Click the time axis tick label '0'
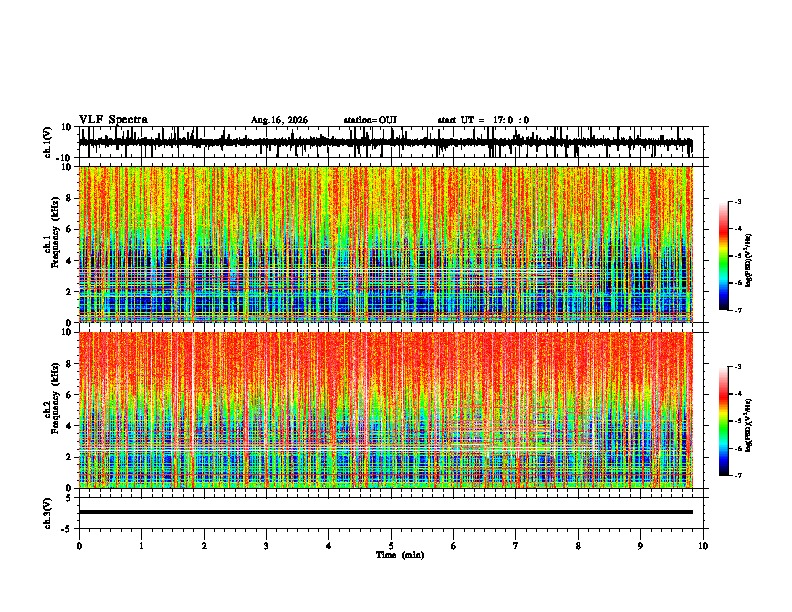Image resolution: width=792 pixels, height=612 pixels. click(79, 546)
